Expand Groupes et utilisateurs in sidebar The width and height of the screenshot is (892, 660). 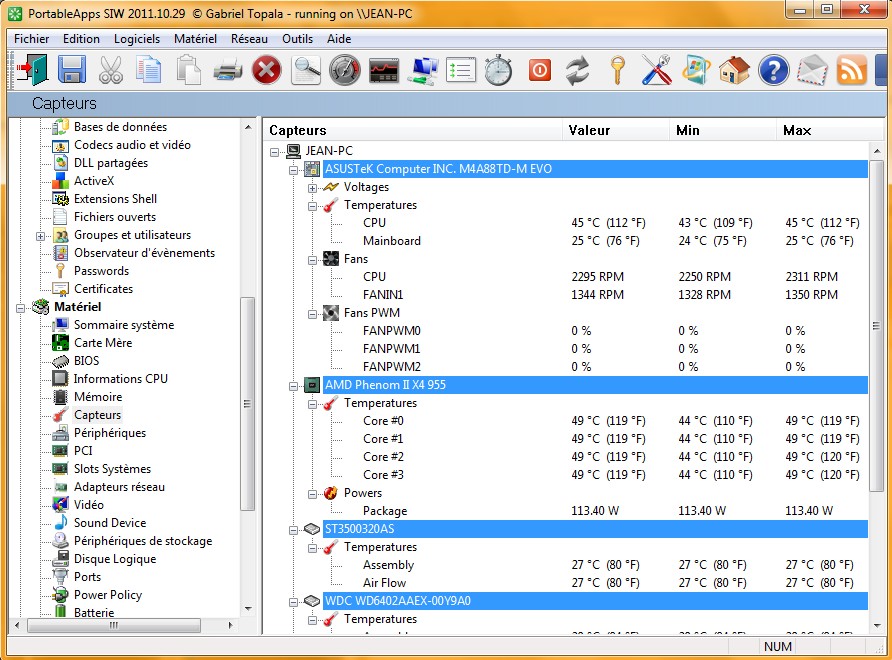40,236
